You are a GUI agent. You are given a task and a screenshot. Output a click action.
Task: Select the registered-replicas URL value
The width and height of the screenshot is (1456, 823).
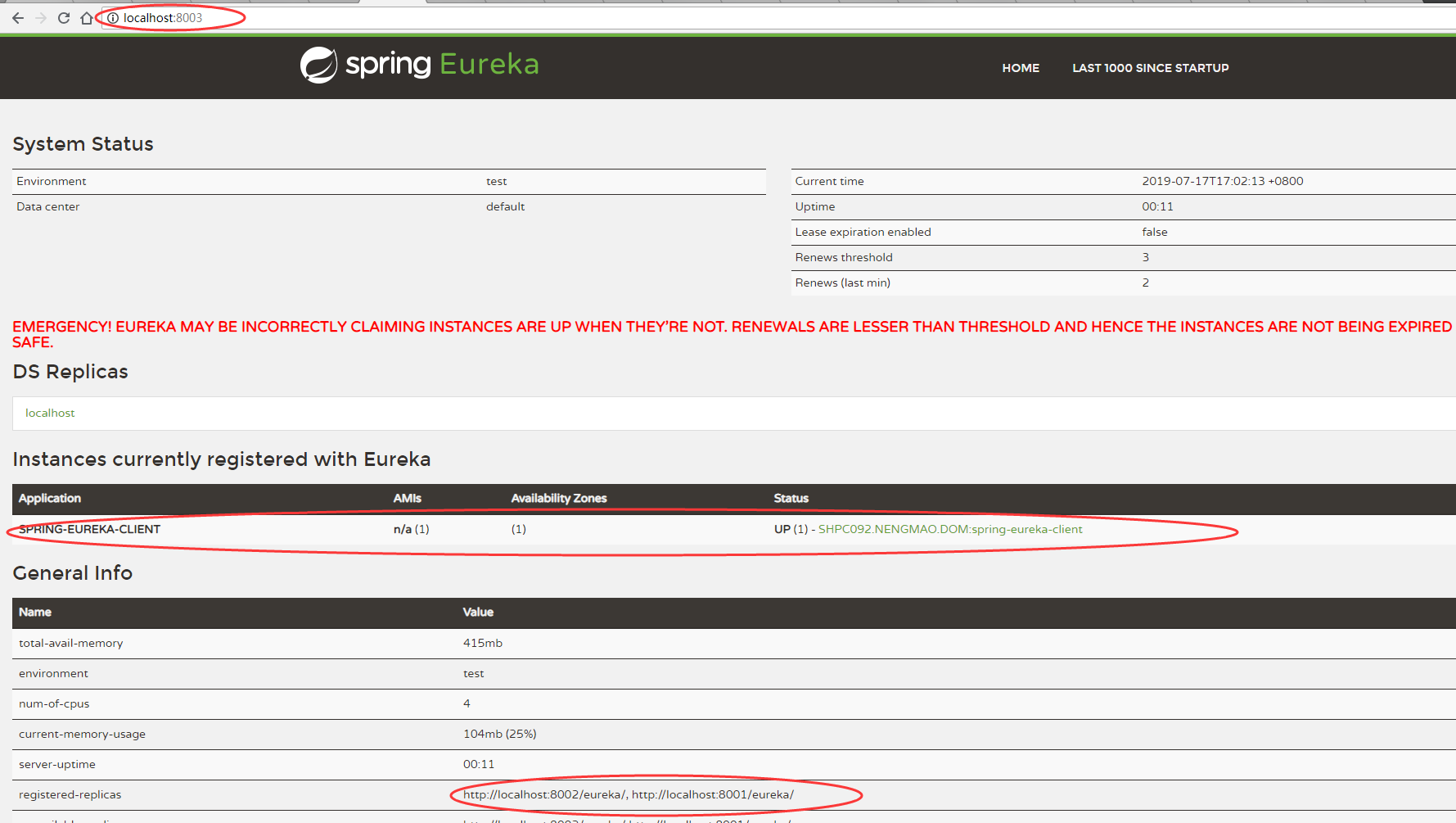(629, 795)
